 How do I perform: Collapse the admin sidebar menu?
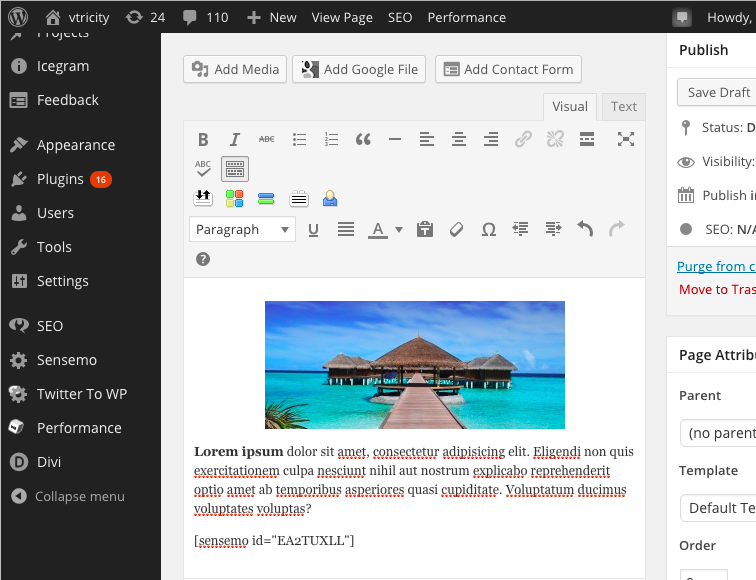68,496
